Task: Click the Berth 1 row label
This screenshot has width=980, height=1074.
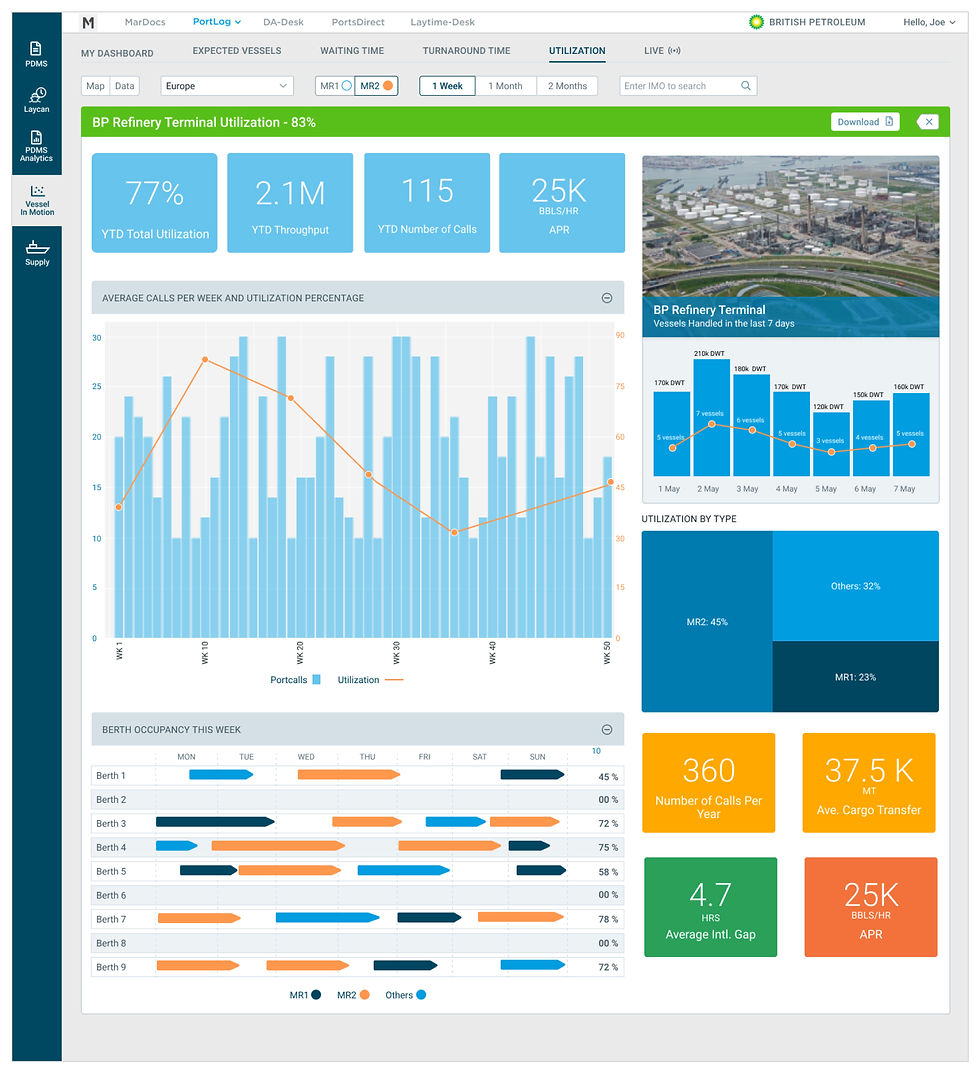Action: 111,775
